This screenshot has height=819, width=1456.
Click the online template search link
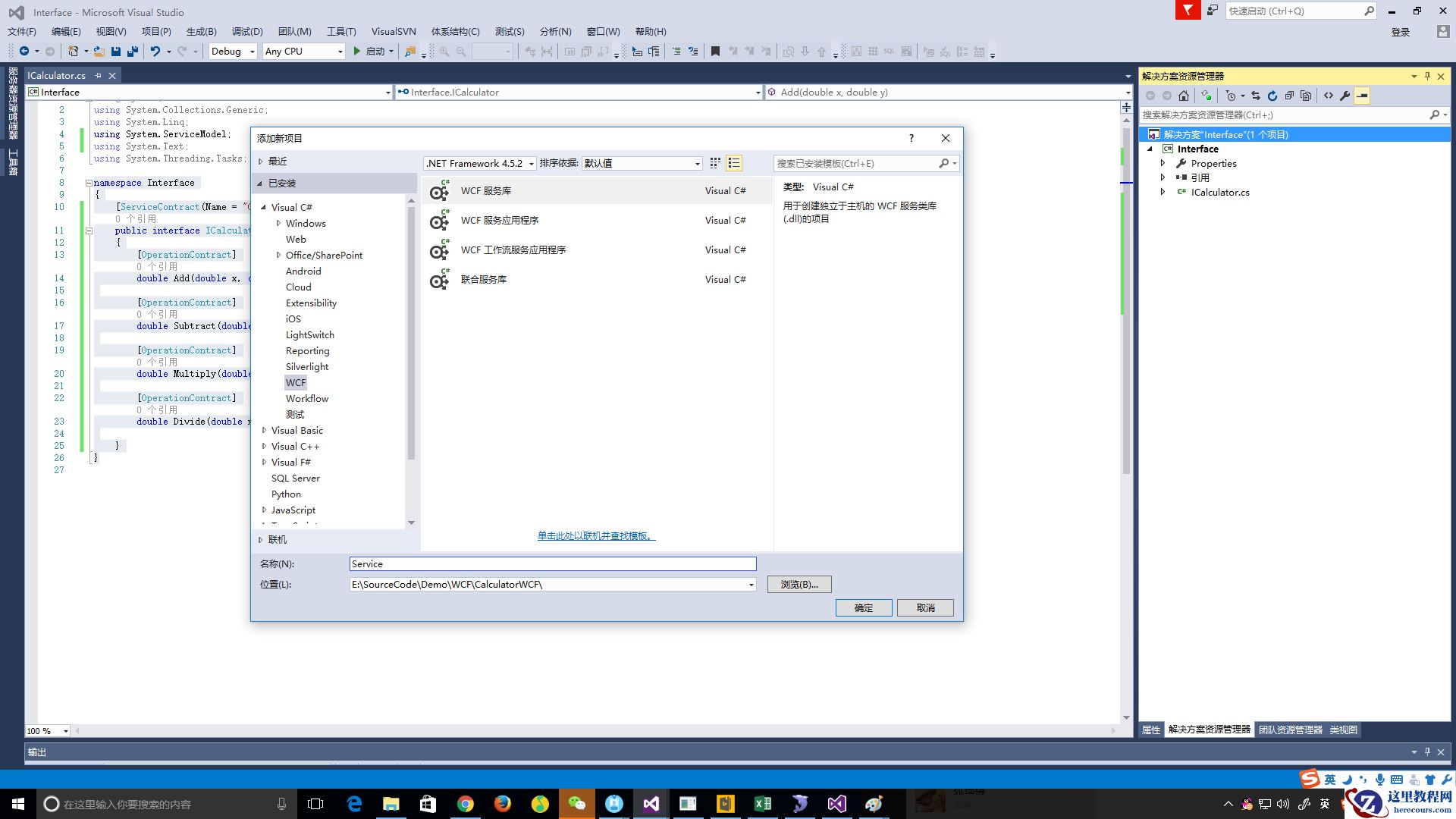[x=596, y=536]
